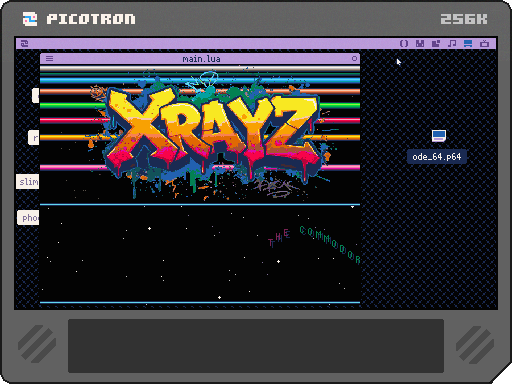Select the partially hidden 'pho' desktop label
The image size is (512, 384).
click(x=28, y=218)
